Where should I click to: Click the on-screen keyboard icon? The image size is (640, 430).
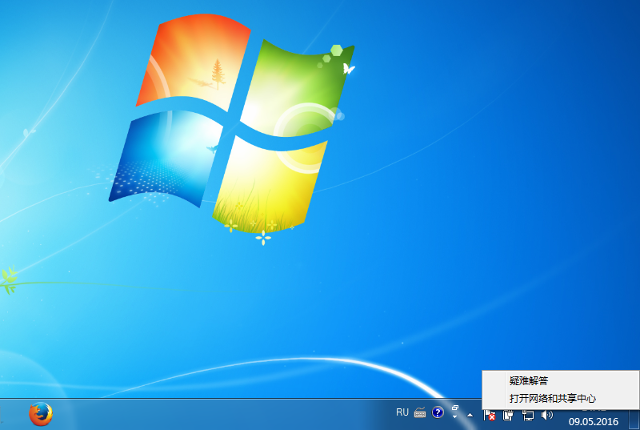point(420,413)
